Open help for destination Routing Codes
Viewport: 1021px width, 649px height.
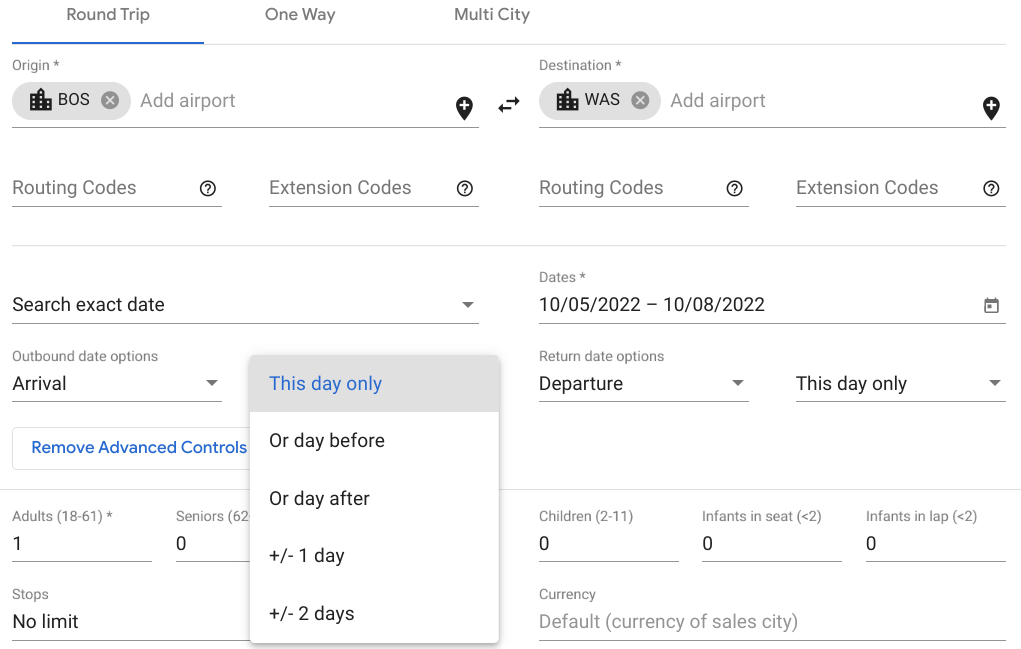click(735, 188)
